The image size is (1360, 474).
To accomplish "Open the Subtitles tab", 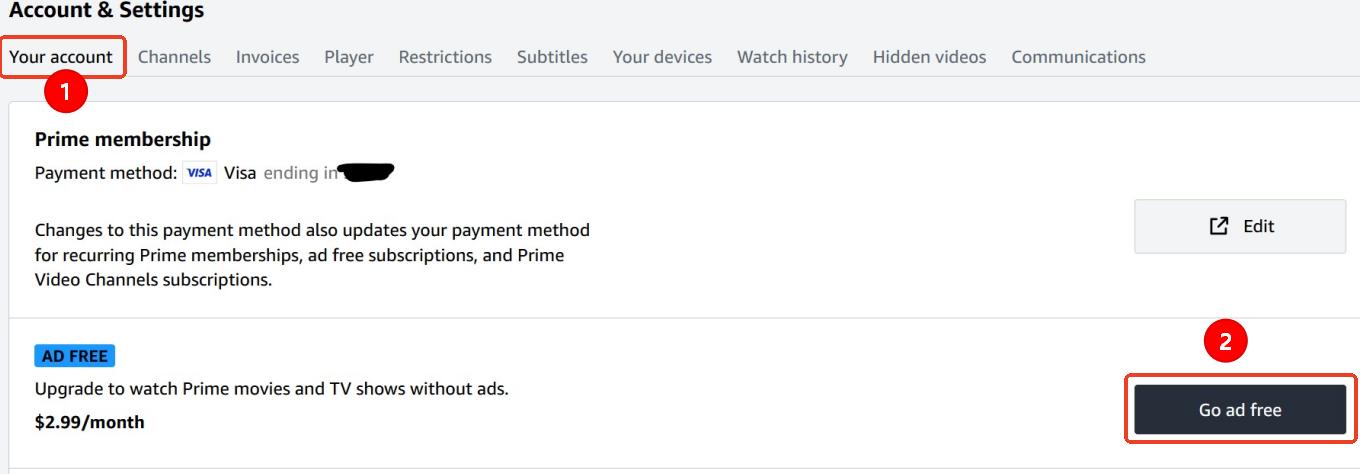I will click(552, 57).
